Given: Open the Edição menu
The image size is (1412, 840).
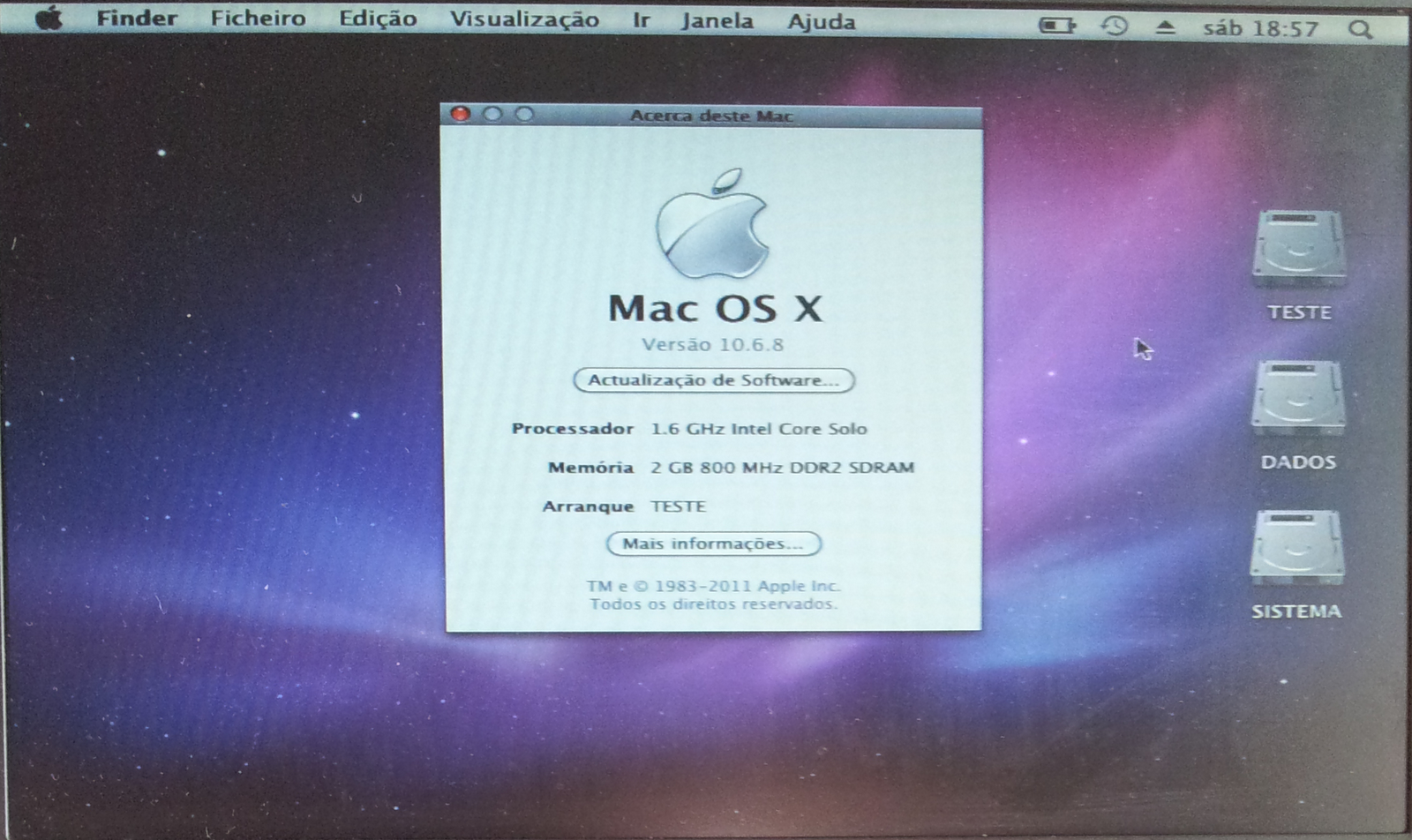Looking at the screenshot, I should click(x=378, y=19).
